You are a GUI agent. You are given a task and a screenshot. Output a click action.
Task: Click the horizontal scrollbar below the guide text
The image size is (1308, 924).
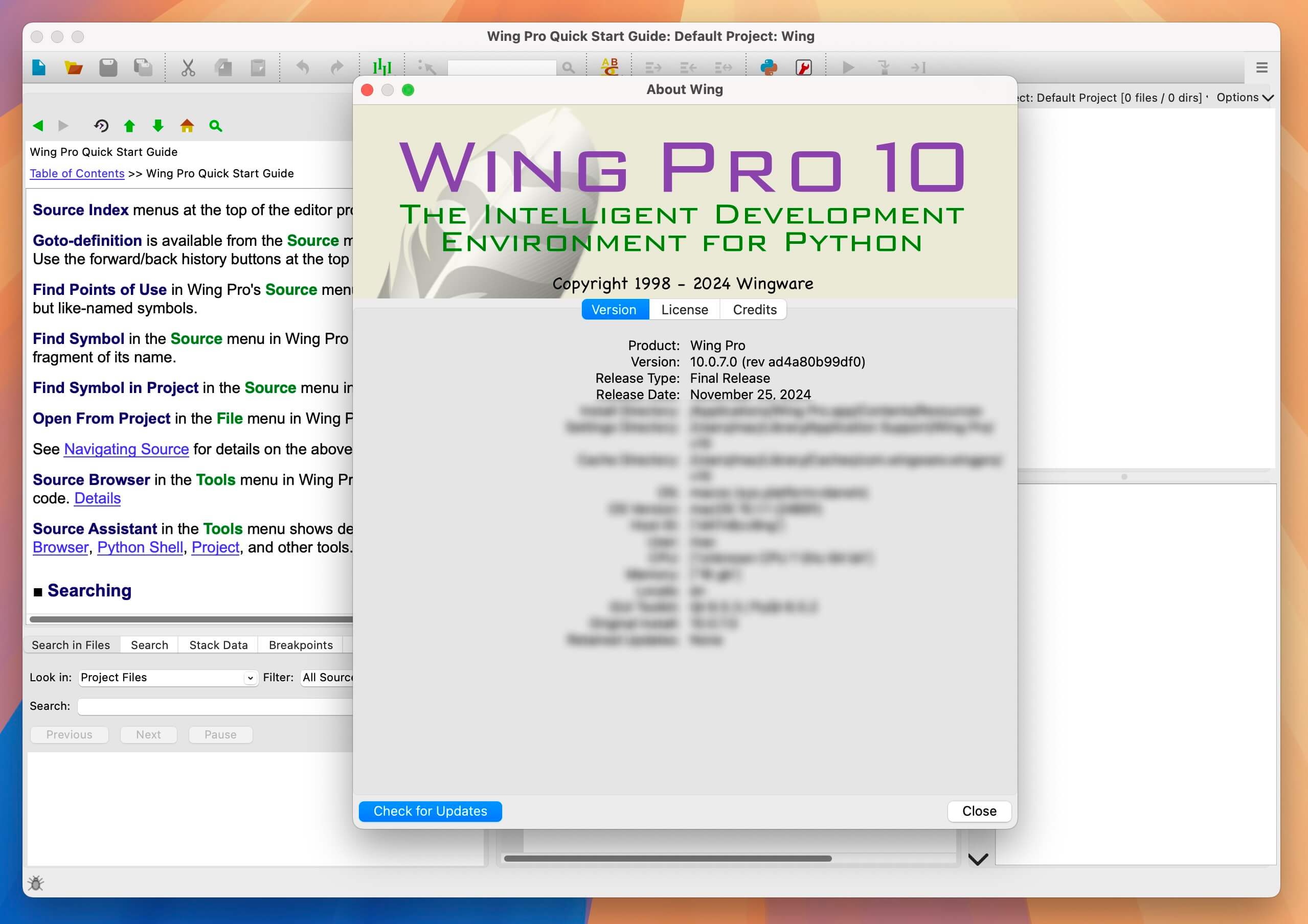(191, 619)
